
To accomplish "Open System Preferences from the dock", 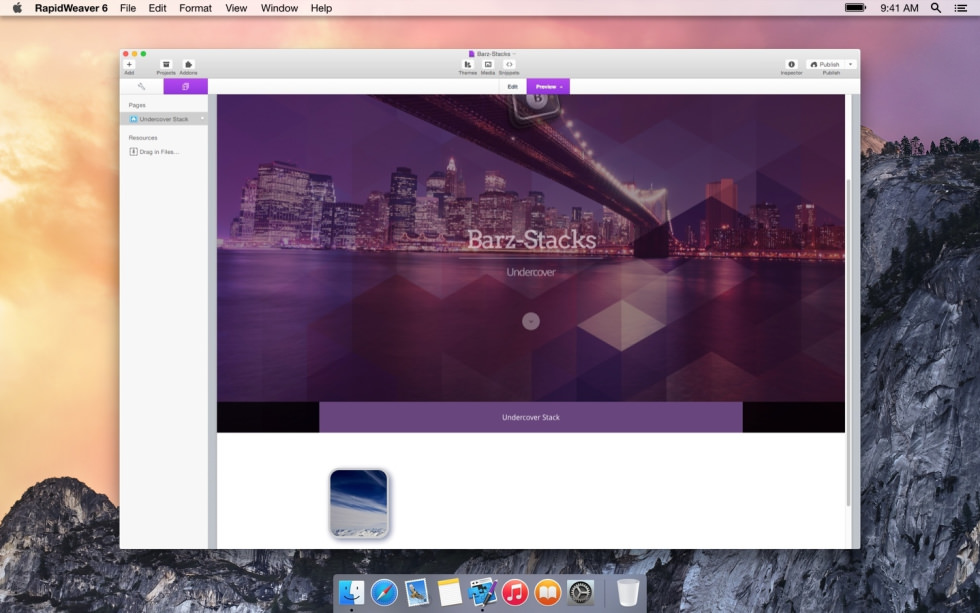I will click(x=581, y=592).
